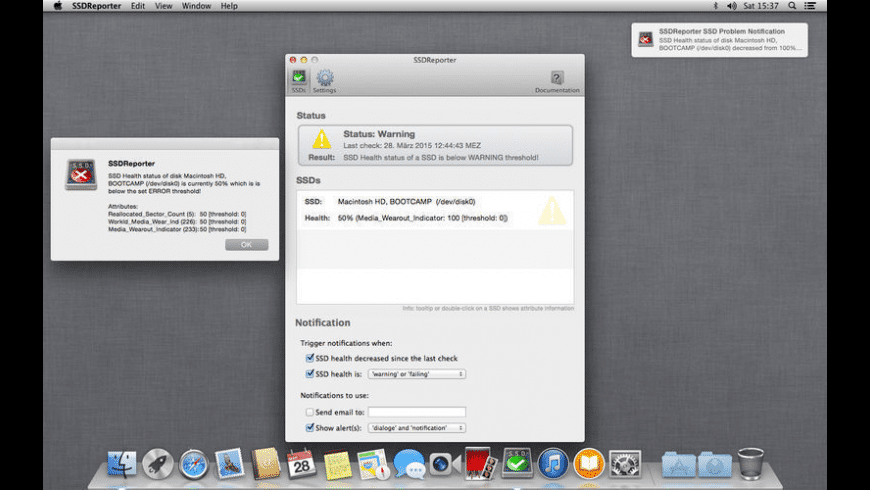
Task: Open Applications folder stack in Dock
Action: click(x=678, y=465)
